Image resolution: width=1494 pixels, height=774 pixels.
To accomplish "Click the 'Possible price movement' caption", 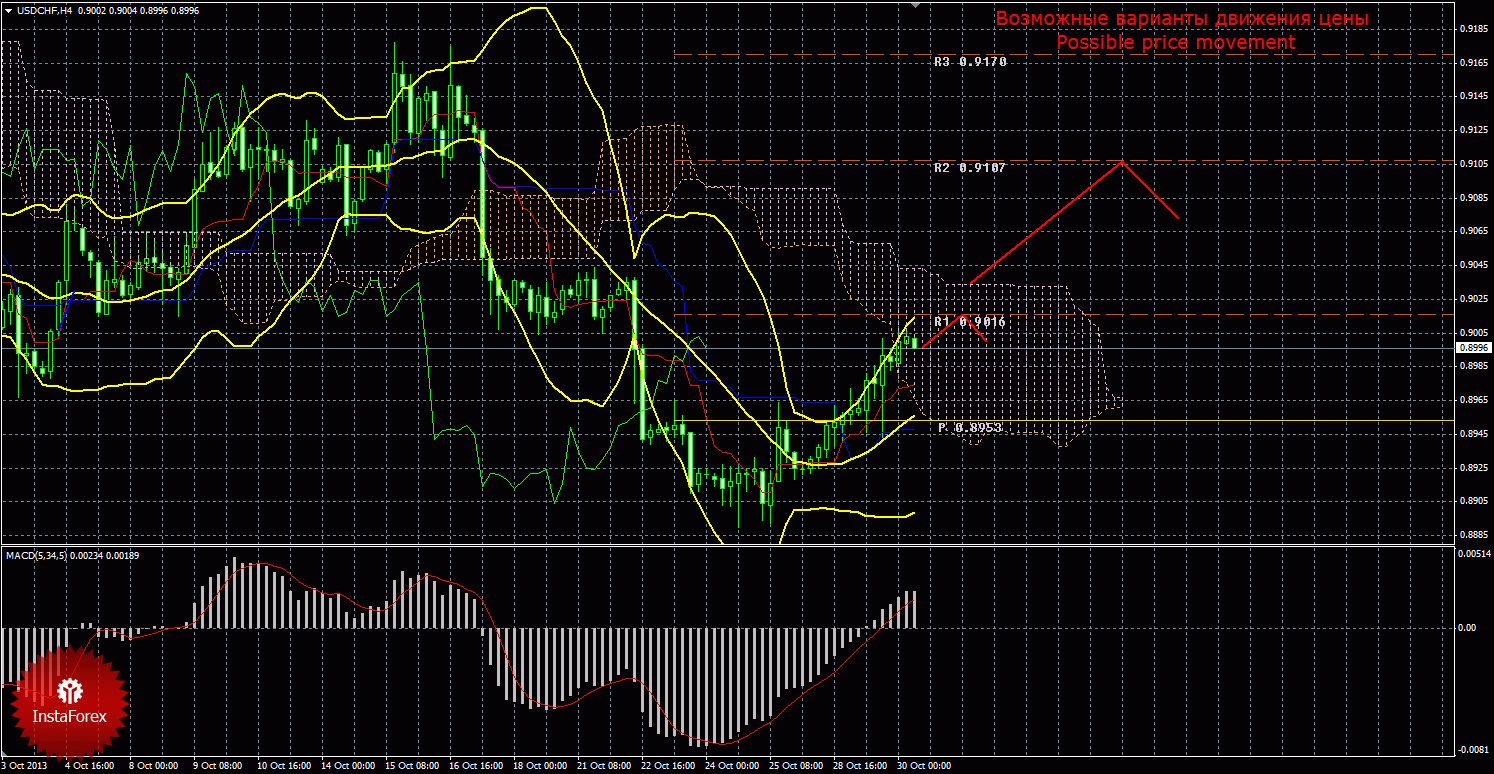I will pos(1176,43).
